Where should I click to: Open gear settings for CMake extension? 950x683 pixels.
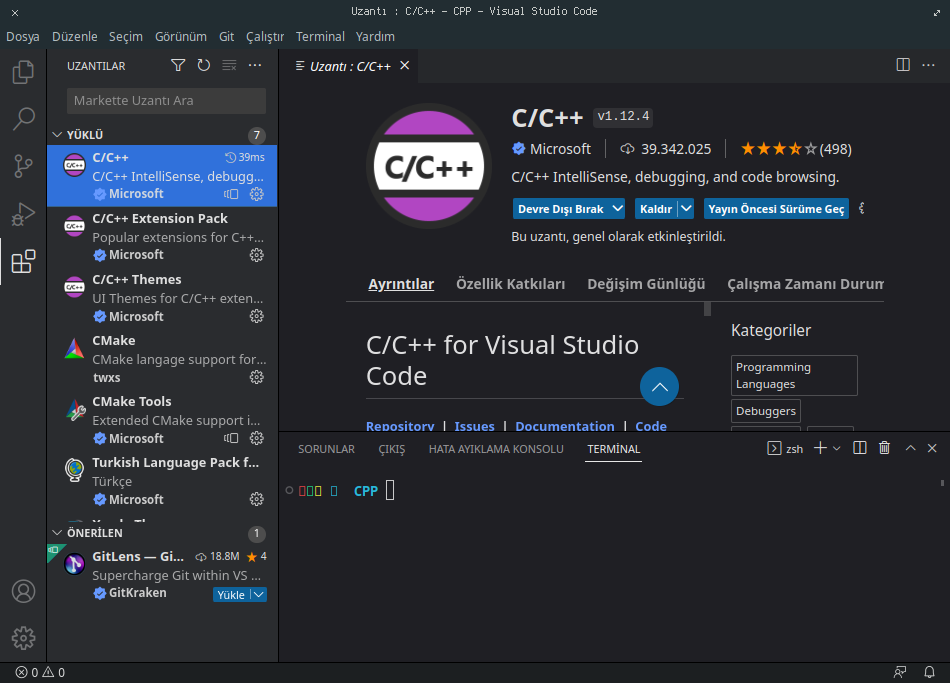257,378
